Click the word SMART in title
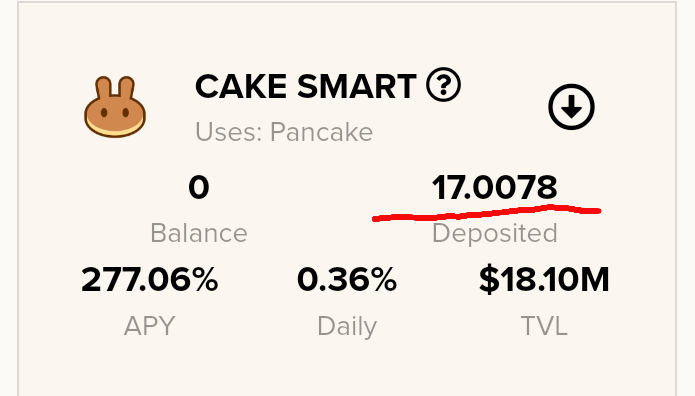 (356, 86)
